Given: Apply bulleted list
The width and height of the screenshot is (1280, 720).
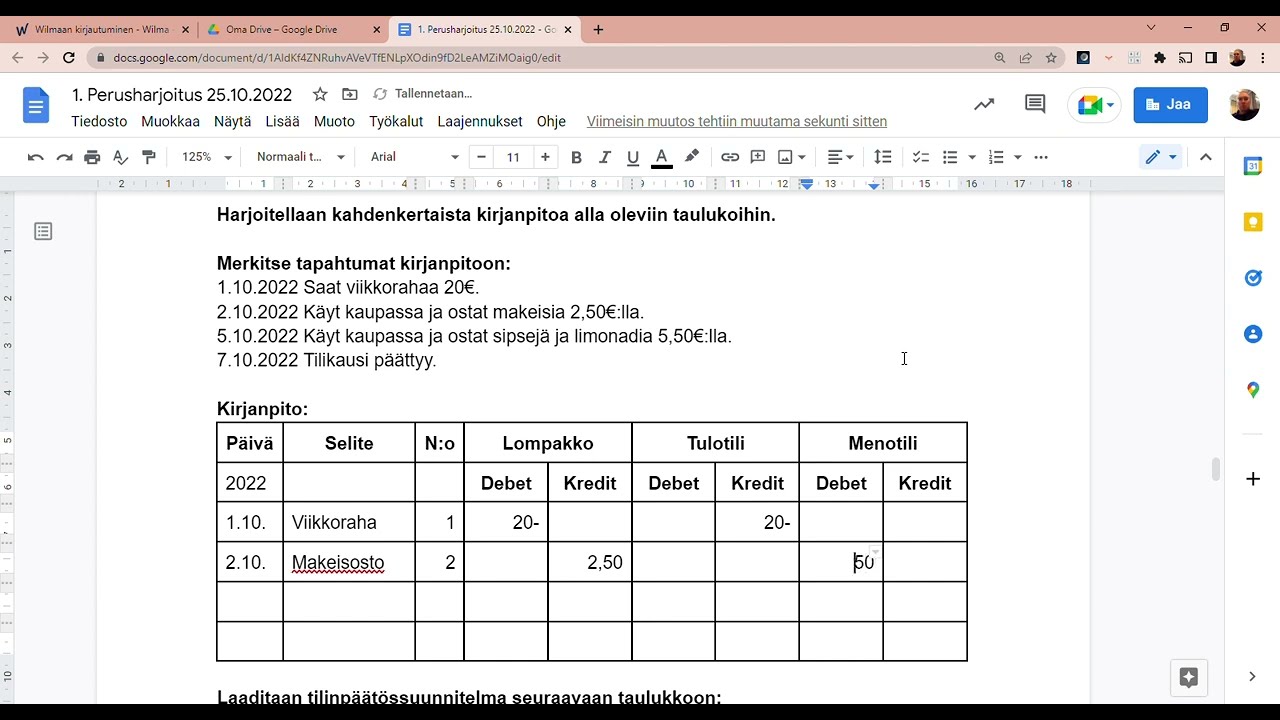Looking at the screenshot, I should pyautogui.click(x=950, y=157).
